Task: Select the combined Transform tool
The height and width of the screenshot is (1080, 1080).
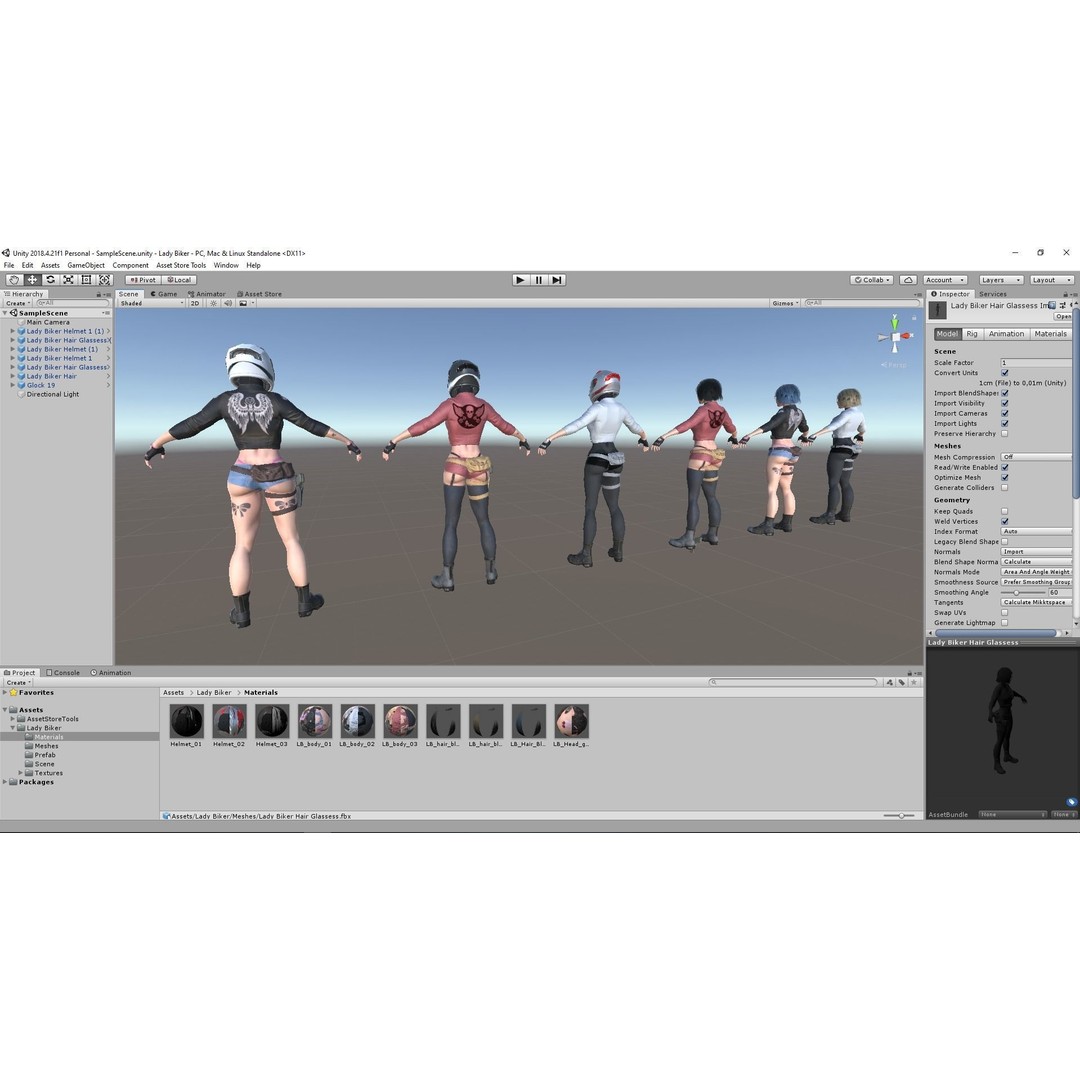Action: click(x=104, y=280)
